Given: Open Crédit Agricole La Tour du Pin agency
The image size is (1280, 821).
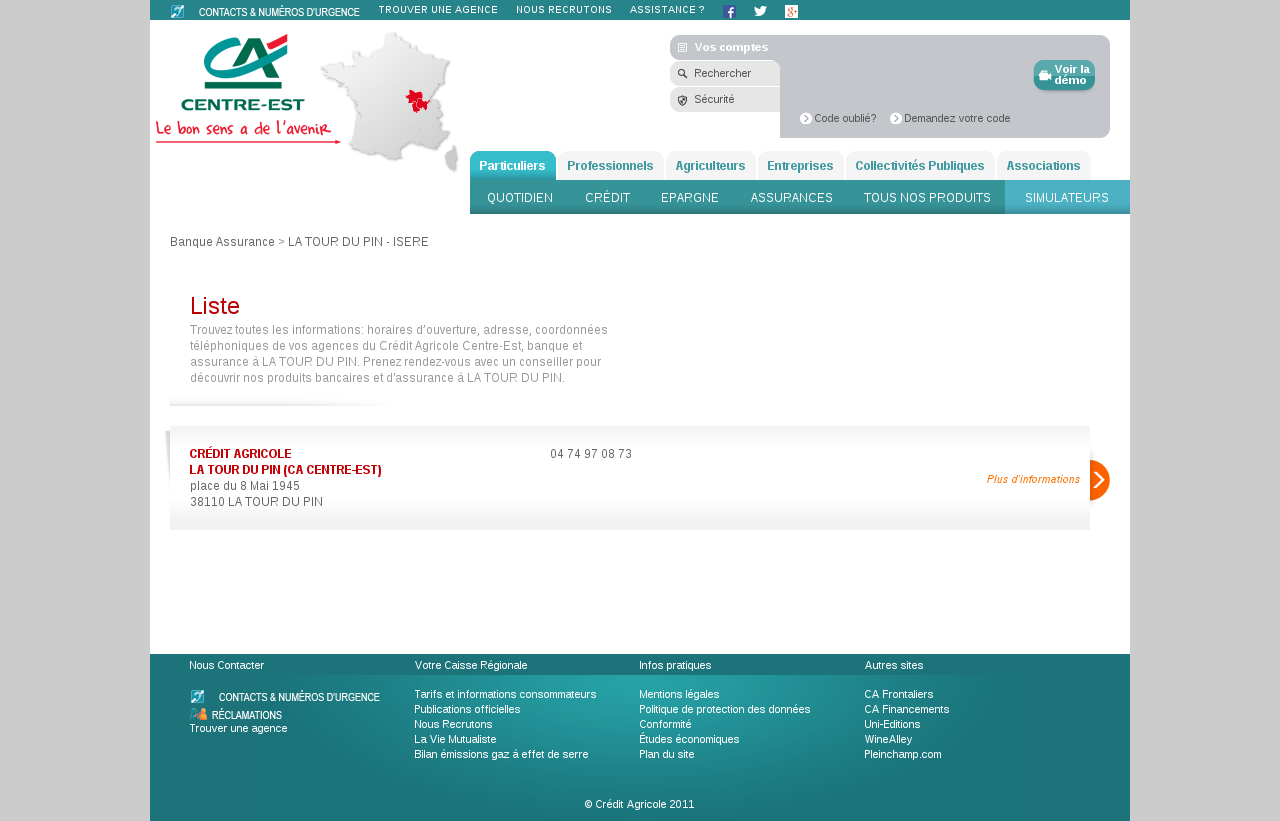Looking at the screenshot, I should pos(286,462).
